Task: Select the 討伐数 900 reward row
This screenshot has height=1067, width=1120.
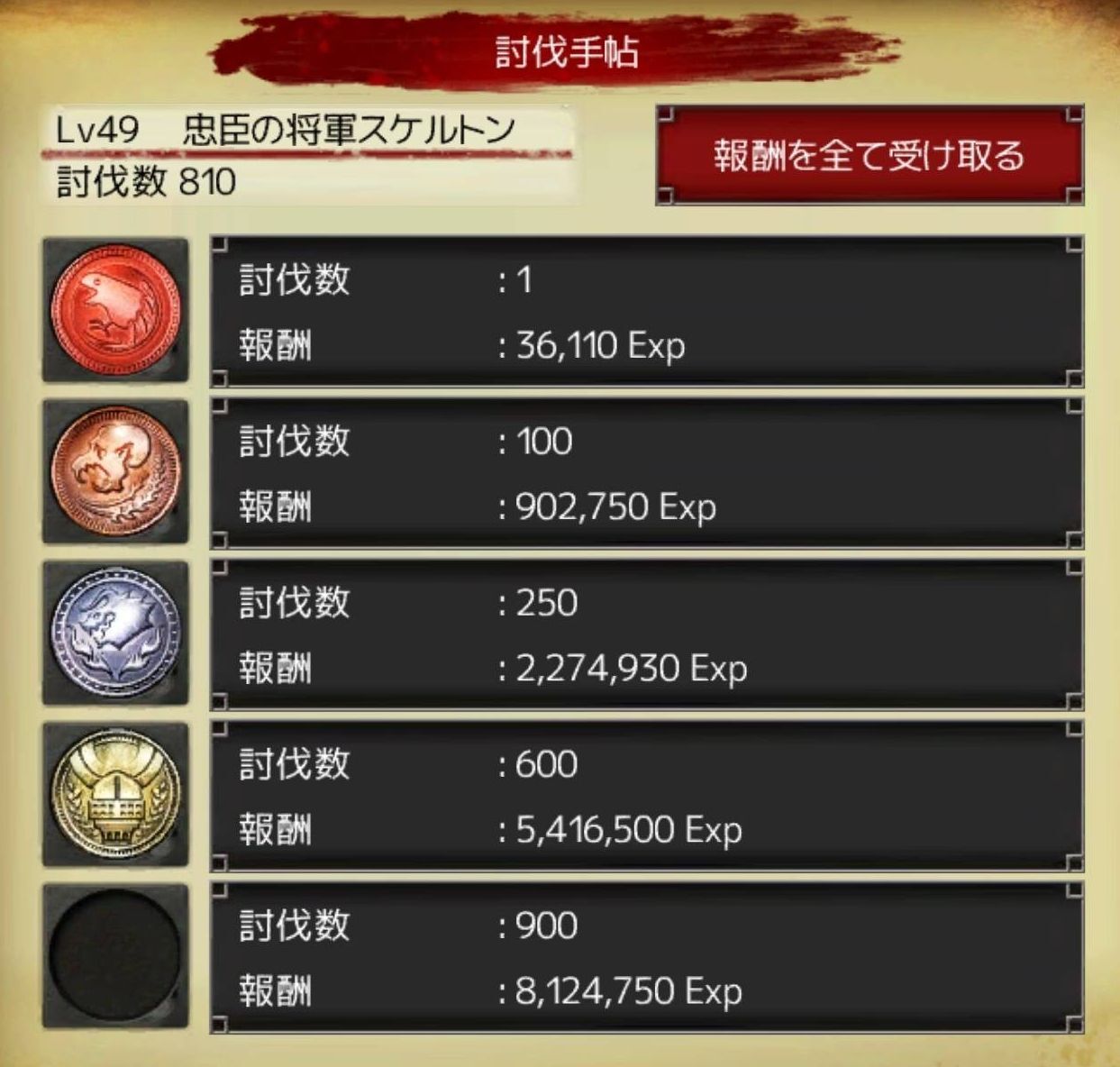Action: tap(647, 957)
